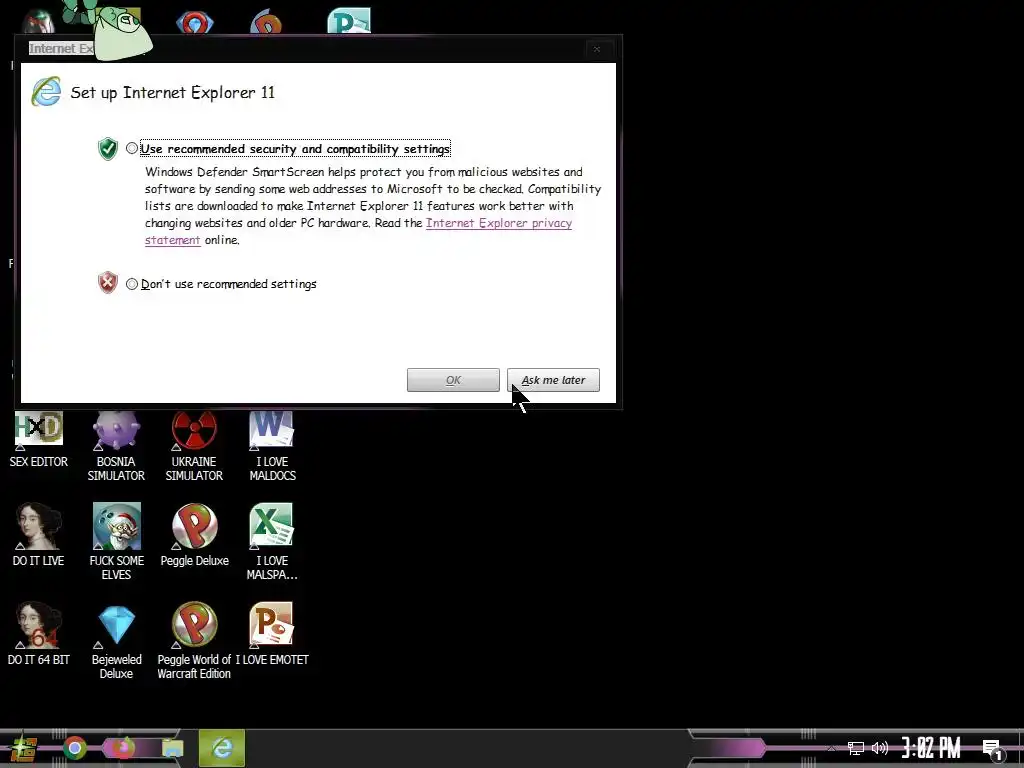
Task: Launch Peggle Deluxe shortcut
Action: pos(195,534)
